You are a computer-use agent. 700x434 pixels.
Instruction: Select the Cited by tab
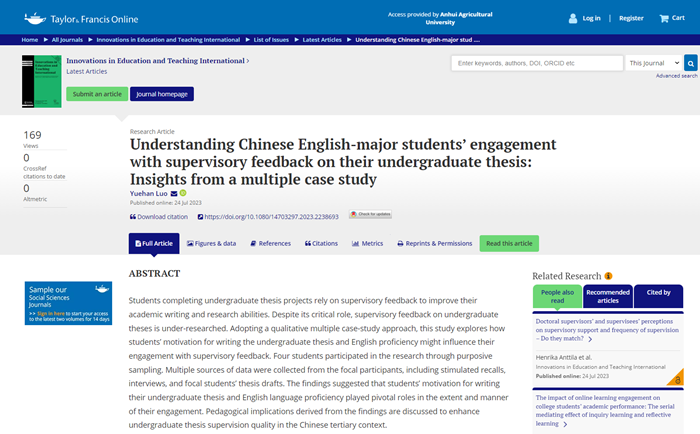pos(659,295)
